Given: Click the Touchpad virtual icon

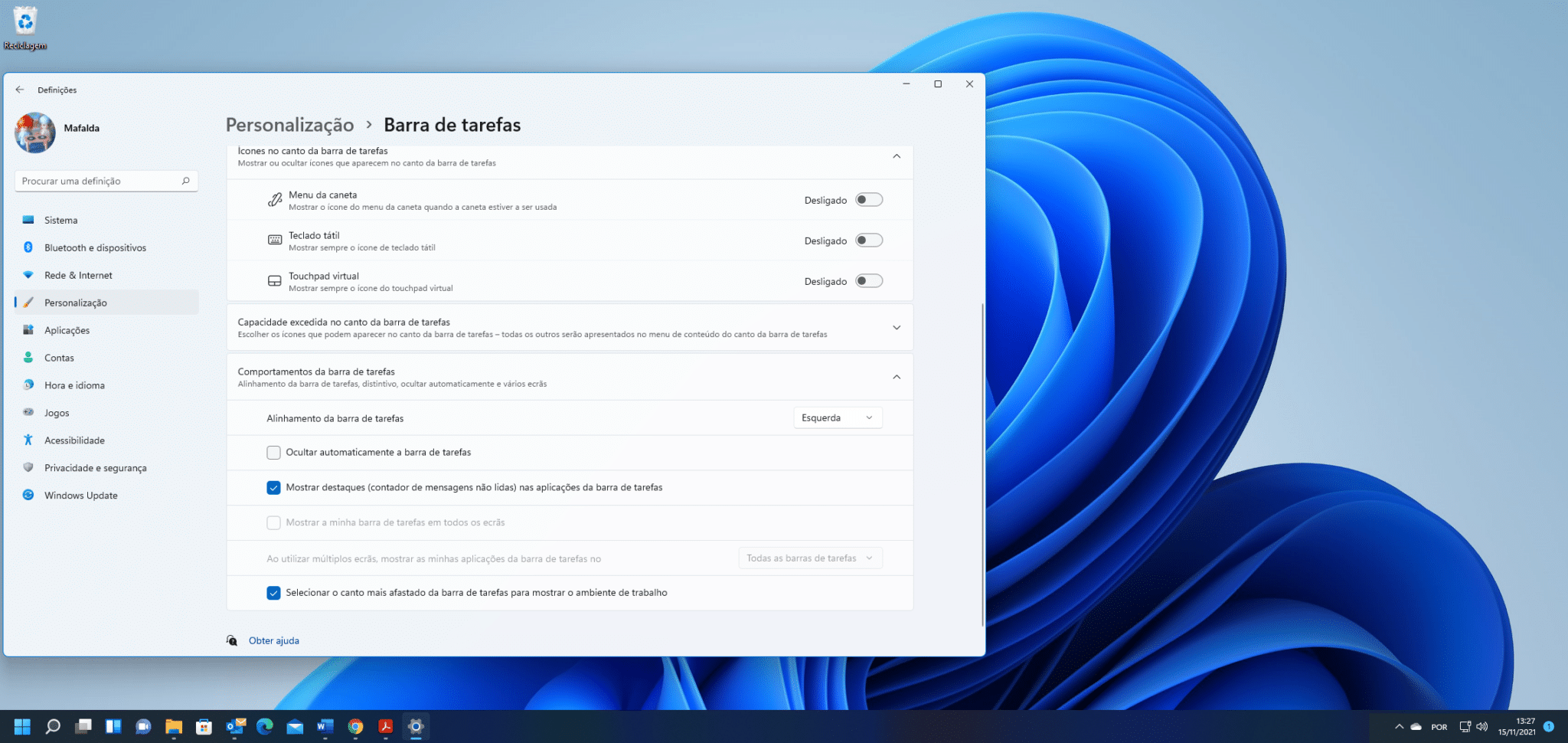Looking at the screenshot, I should point(275,281).
